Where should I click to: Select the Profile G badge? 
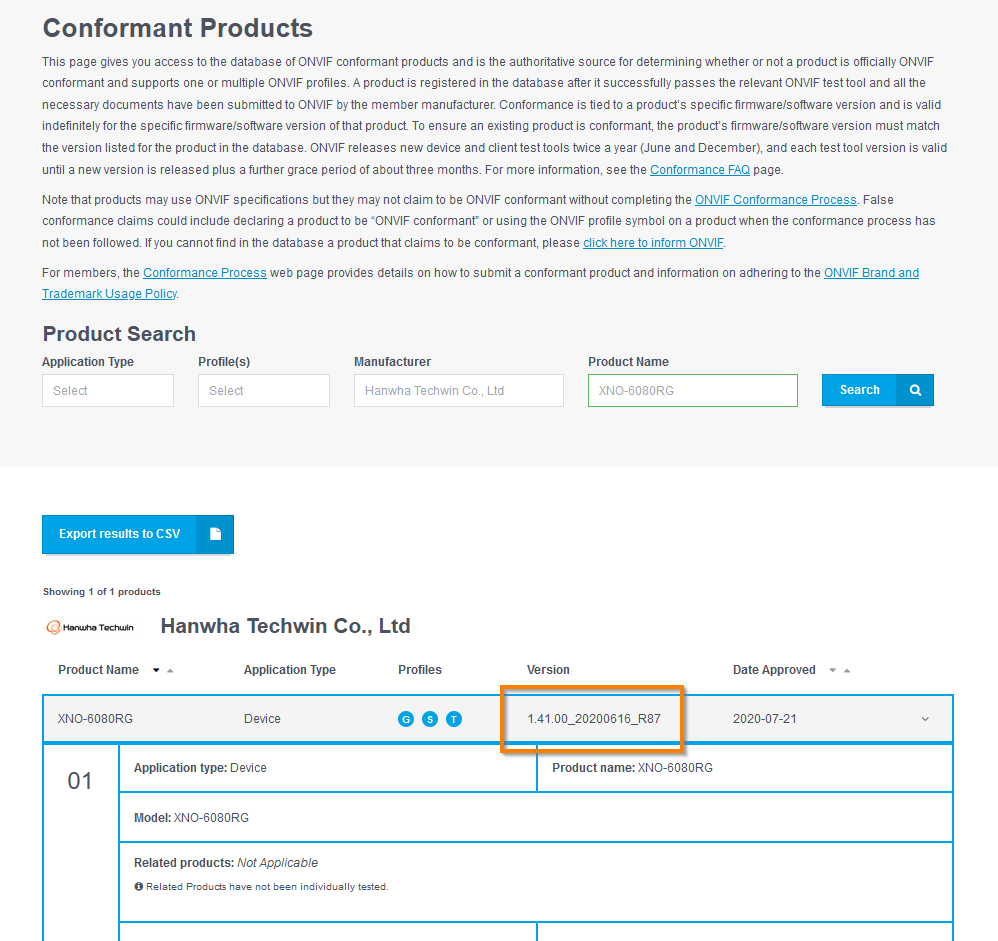406,719
